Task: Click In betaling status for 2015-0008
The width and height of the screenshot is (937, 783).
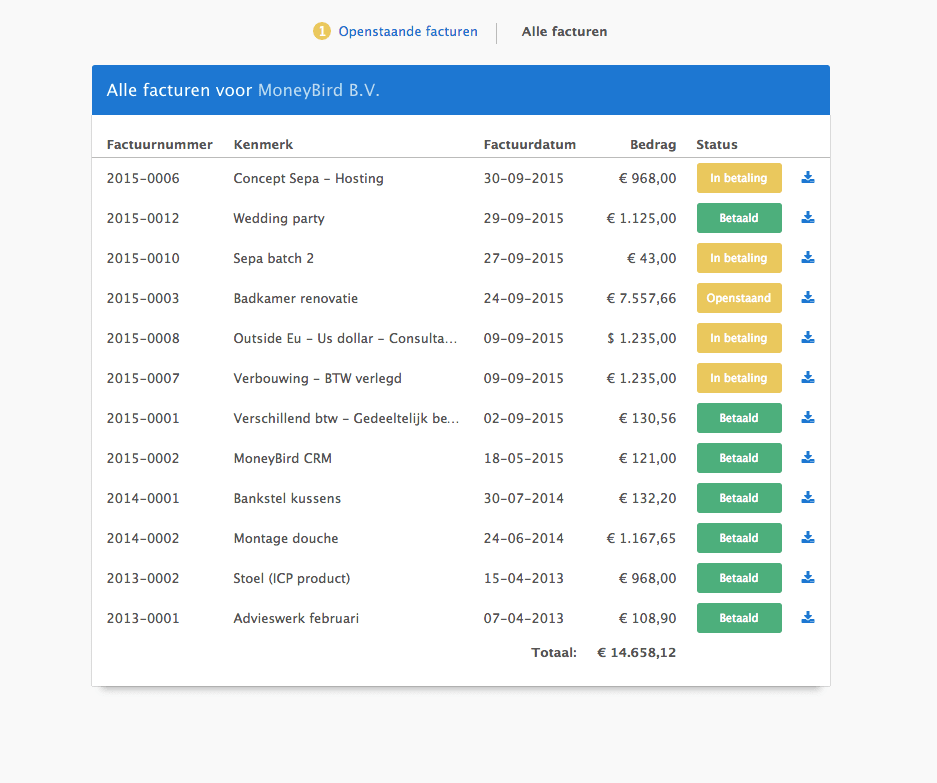Action: pyautogui.click(x=739, y=338)
